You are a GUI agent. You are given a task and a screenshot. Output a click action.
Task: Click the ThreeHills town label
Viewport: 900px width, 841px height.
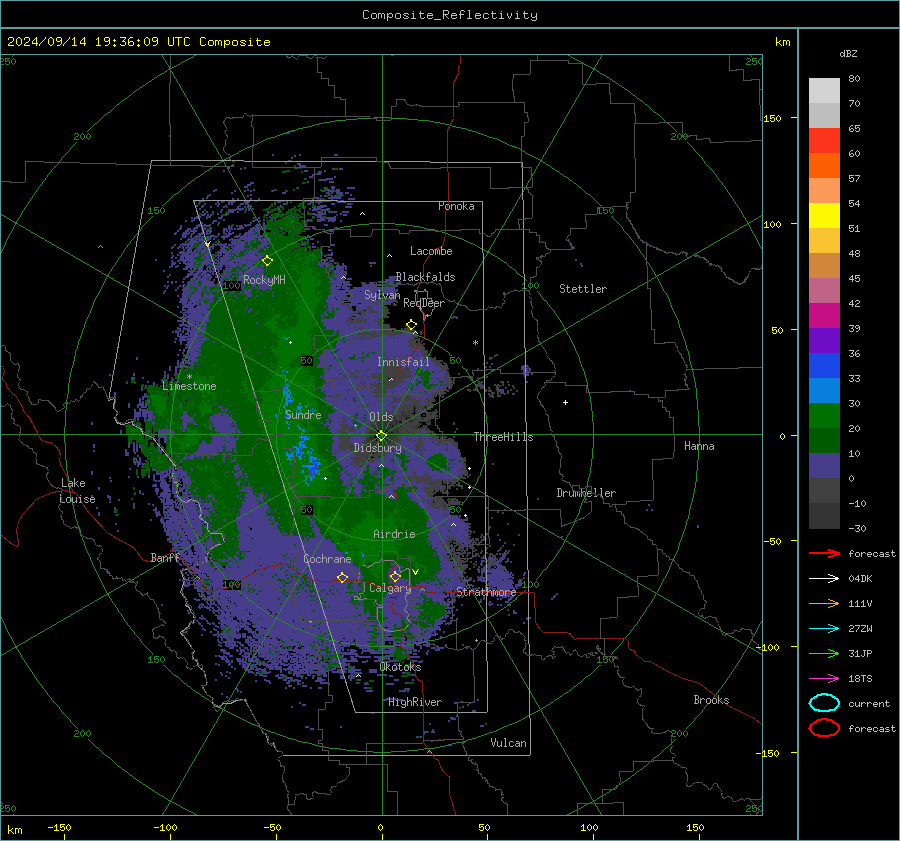click(503, 437)
